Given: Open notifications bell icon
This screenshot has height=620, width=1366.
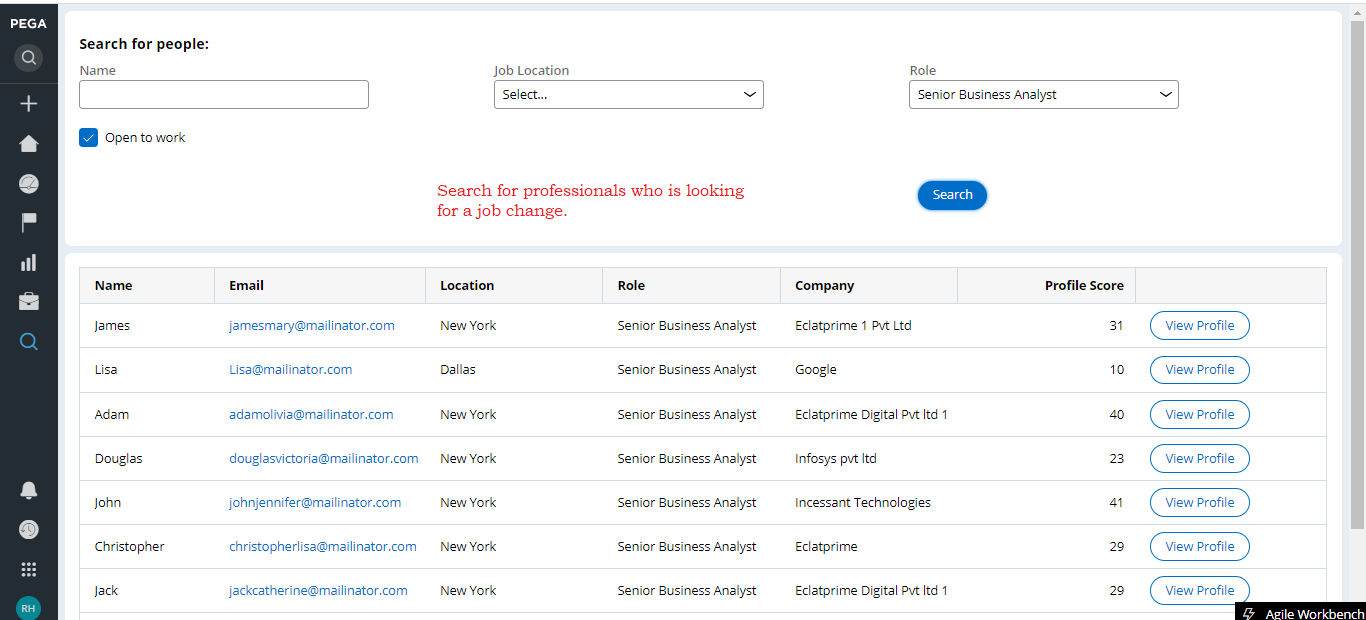Looking at the screenshot, I should [x=29, y=490].
